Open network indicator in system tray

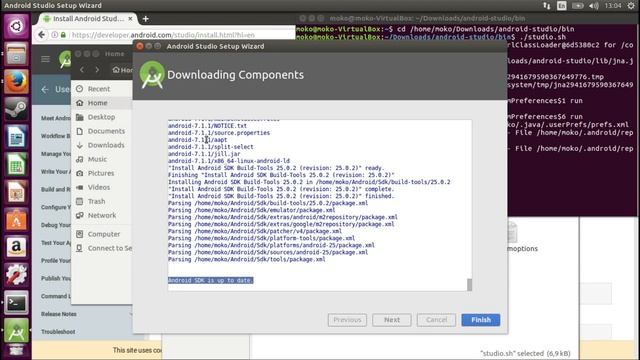coord(547,6)
